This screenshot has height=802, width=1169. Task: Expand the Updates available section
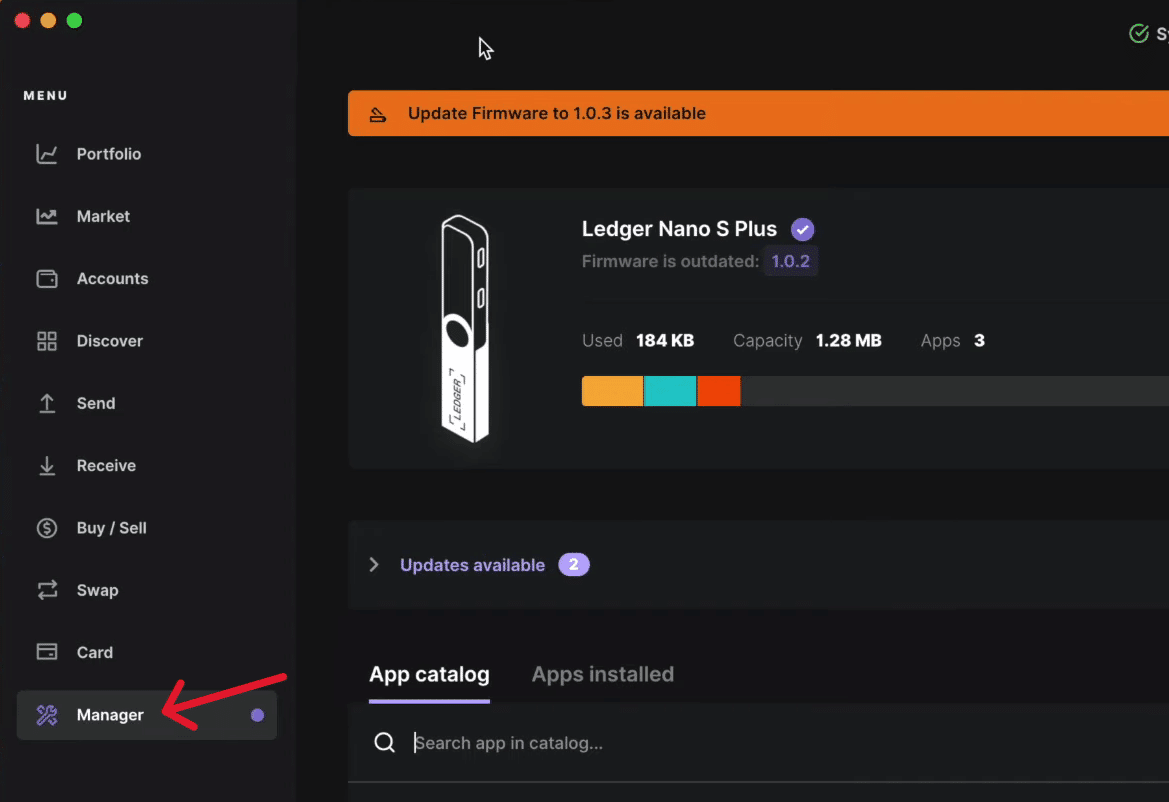[x=472, y=564]
